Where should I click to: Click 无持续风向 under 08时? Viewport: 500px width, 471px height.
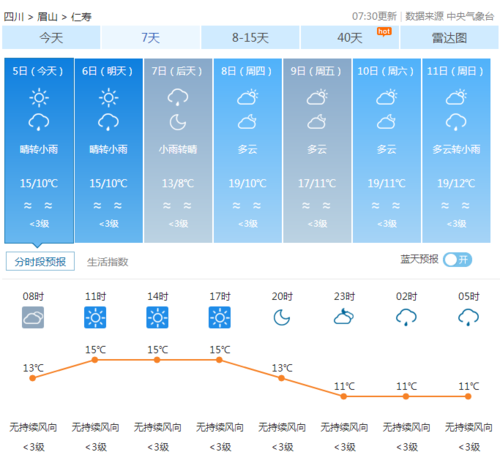point(33,427)
